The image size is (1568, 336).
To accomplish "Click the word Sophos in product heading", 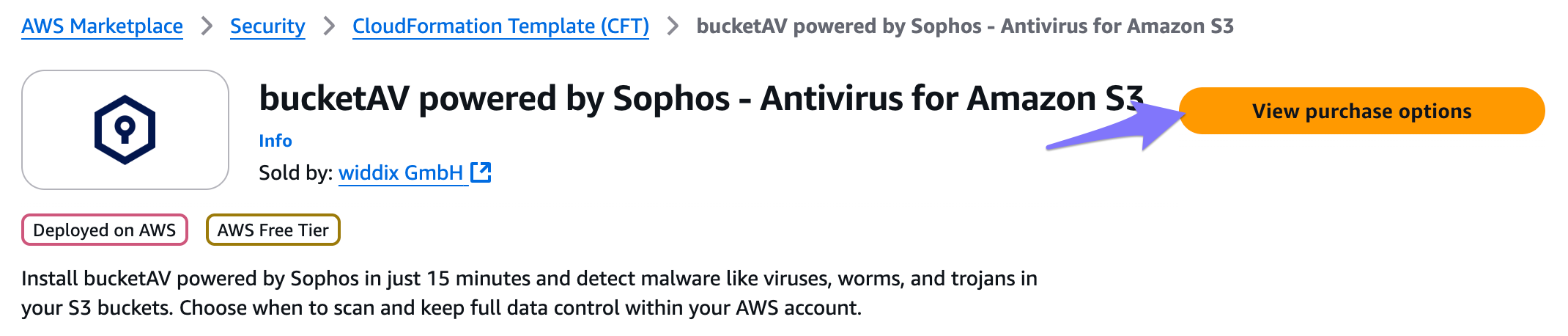I will coord(671,99).
